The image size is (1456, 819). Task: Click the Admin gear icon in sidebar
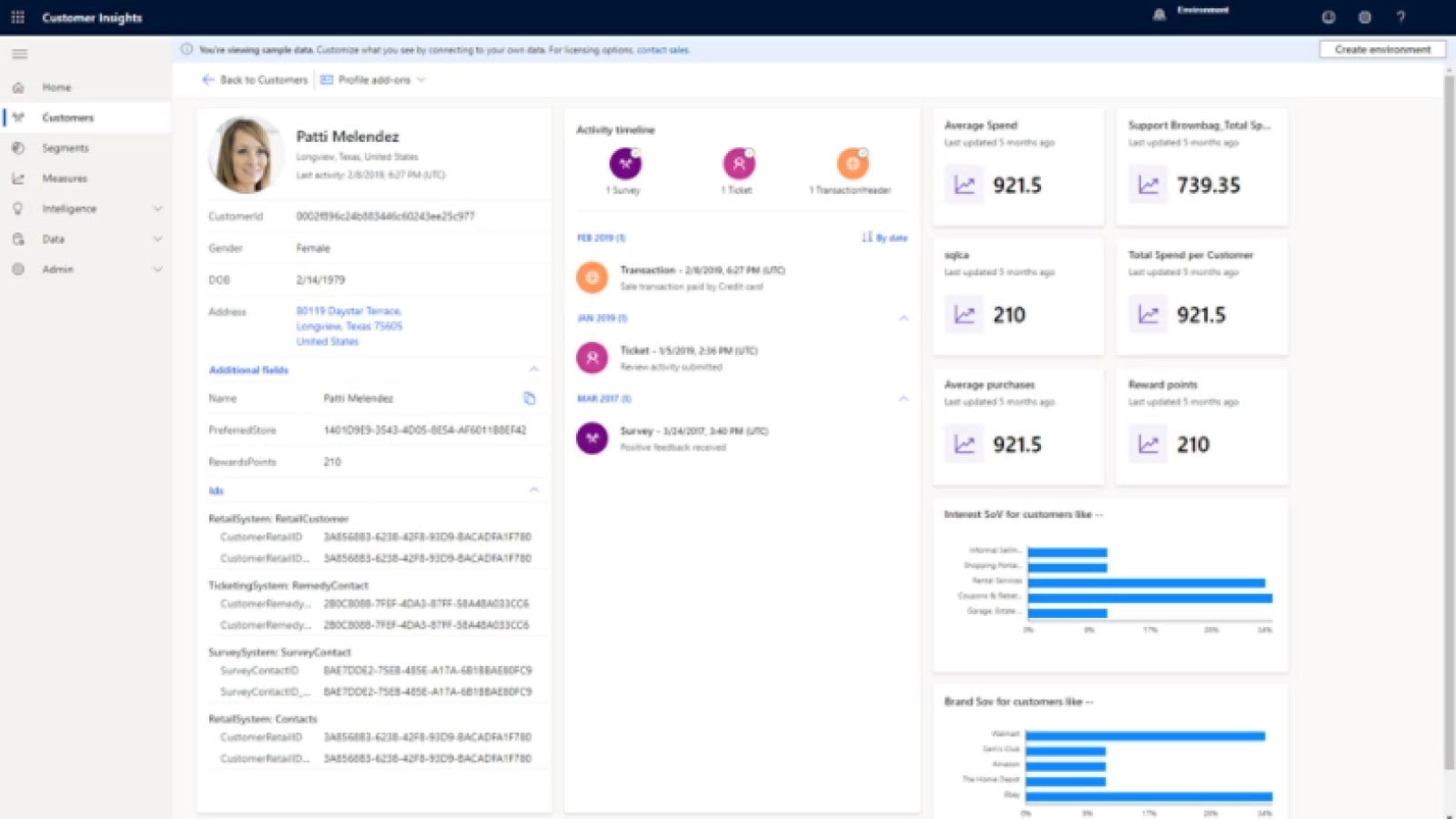(x=18, y=269)
